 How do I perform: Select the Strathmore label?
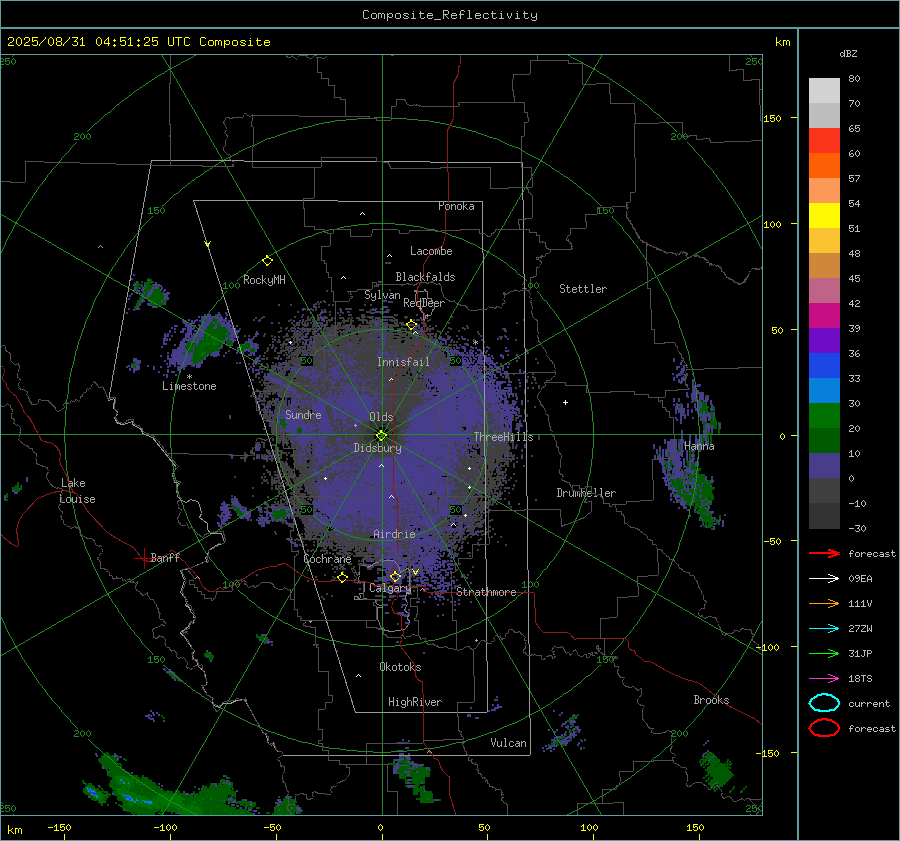pyautogui.click(x=486, y=592)
